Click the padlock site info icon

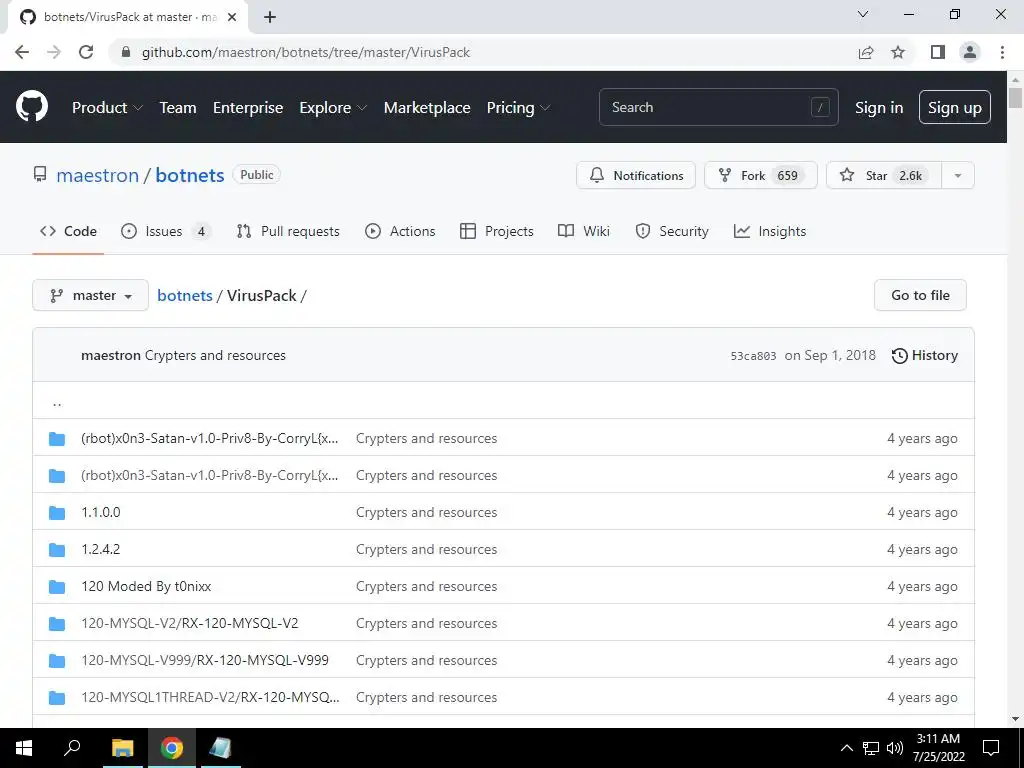[126, 52]
